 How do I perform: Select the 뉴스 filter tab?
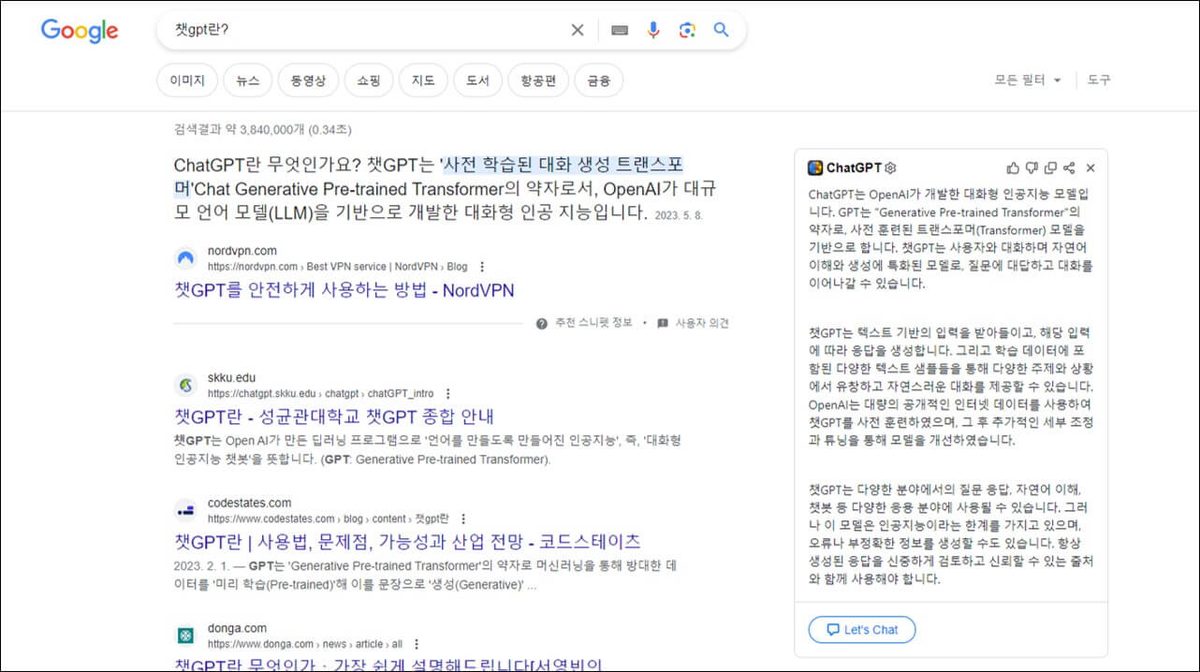click(x=248, y=81)
